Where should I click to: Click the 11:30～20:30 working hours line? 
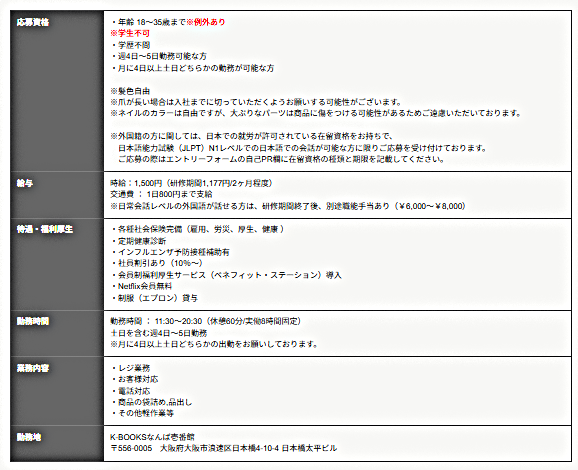tap(206, 321)
